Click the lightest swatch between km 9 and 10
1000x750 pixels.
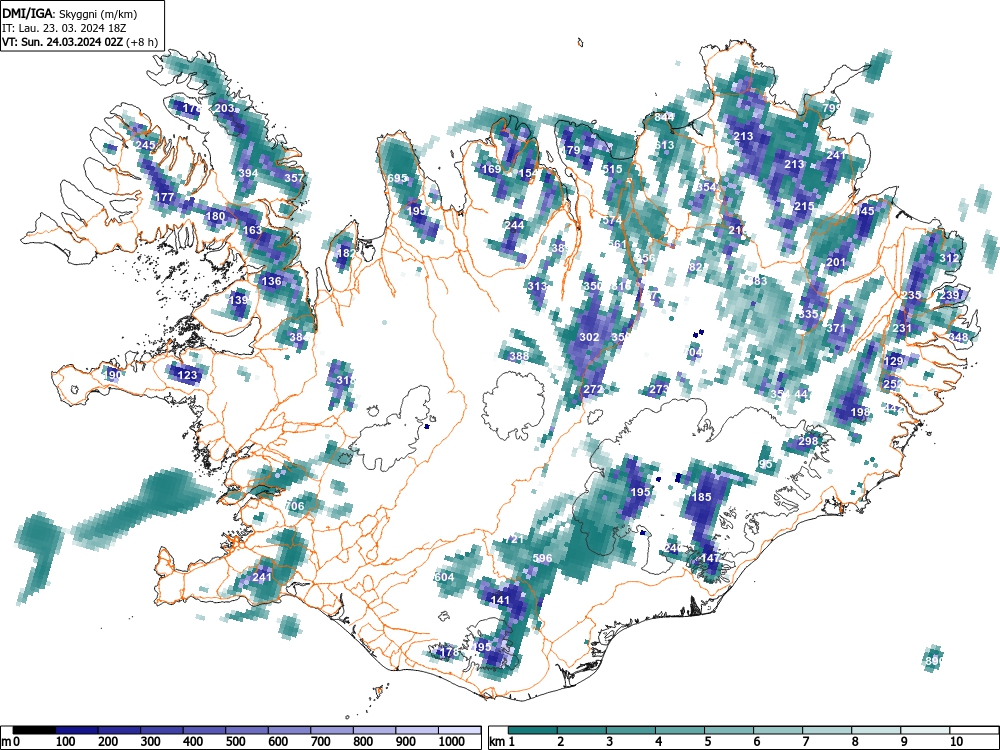coord(925,730)
